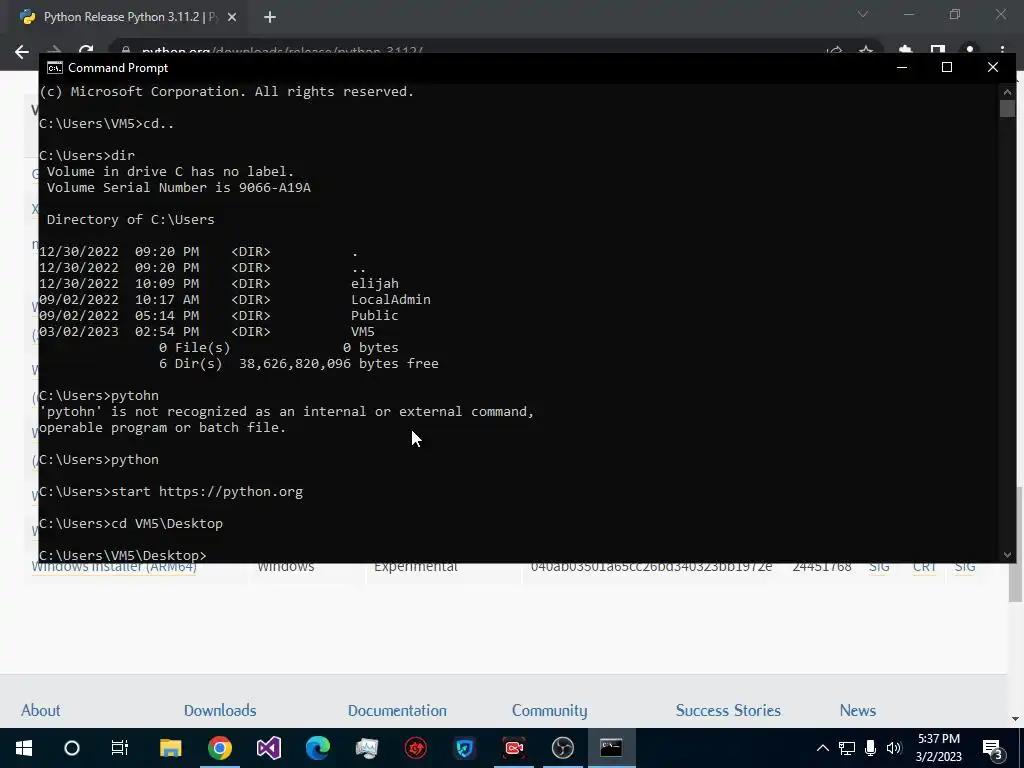Click the browser page scrollbar thumb
Image resolution: width=1024 pixels, height=768 pixels.
tap(1016, 544)
